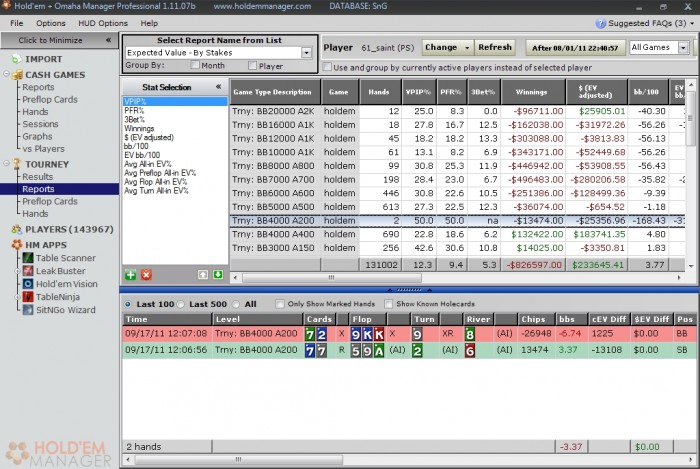
Task: Open vs Players in Cash Games
Action: click(x=43, y=149)
